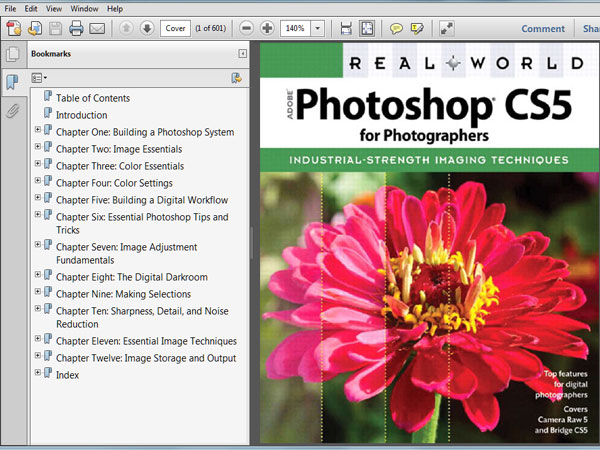The height and width of the screenshot is (450, 600).
Task: Open the bookmarks options menu
Action: point(39,78)
